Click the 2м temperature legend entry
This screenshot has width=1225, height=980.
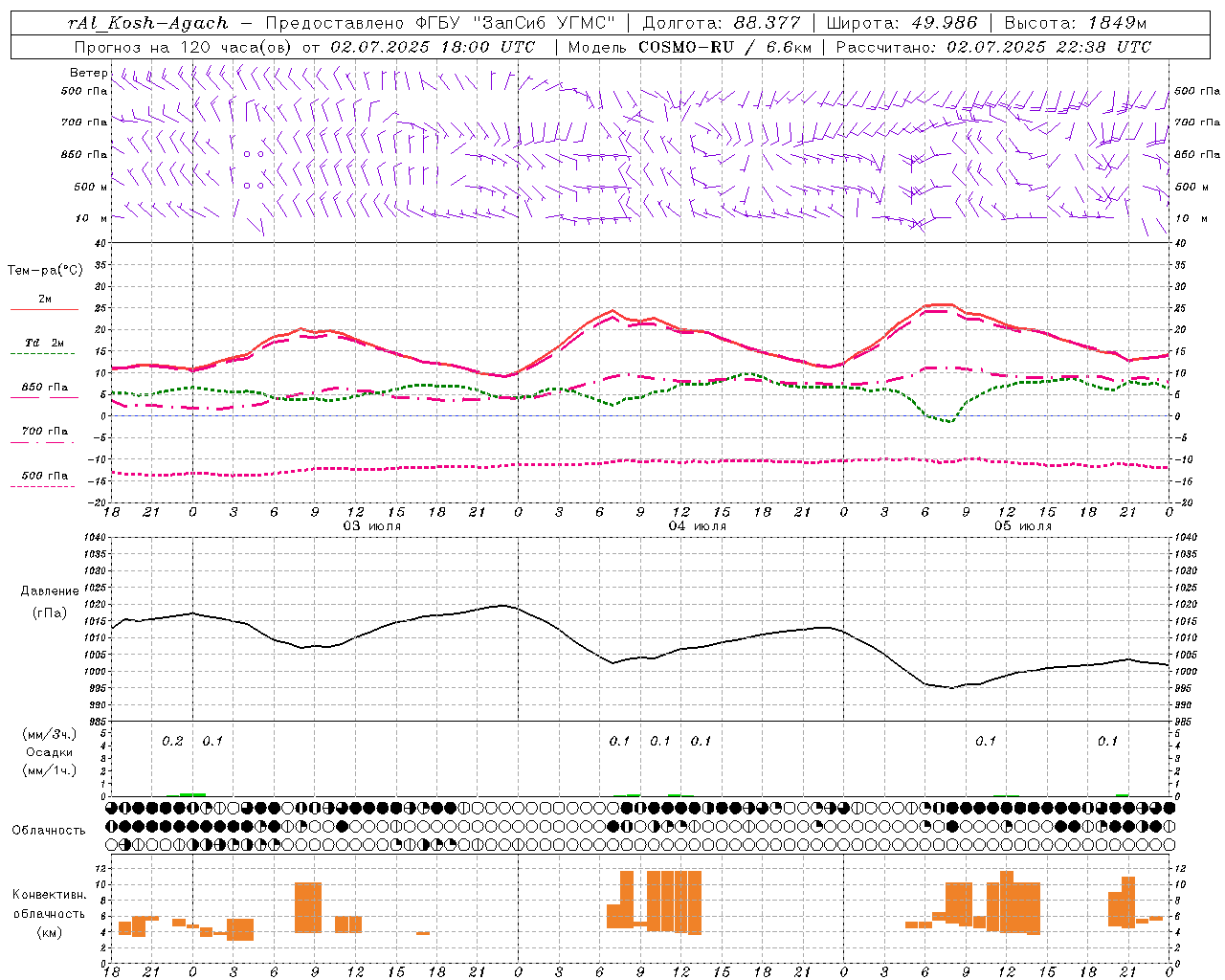45,300
